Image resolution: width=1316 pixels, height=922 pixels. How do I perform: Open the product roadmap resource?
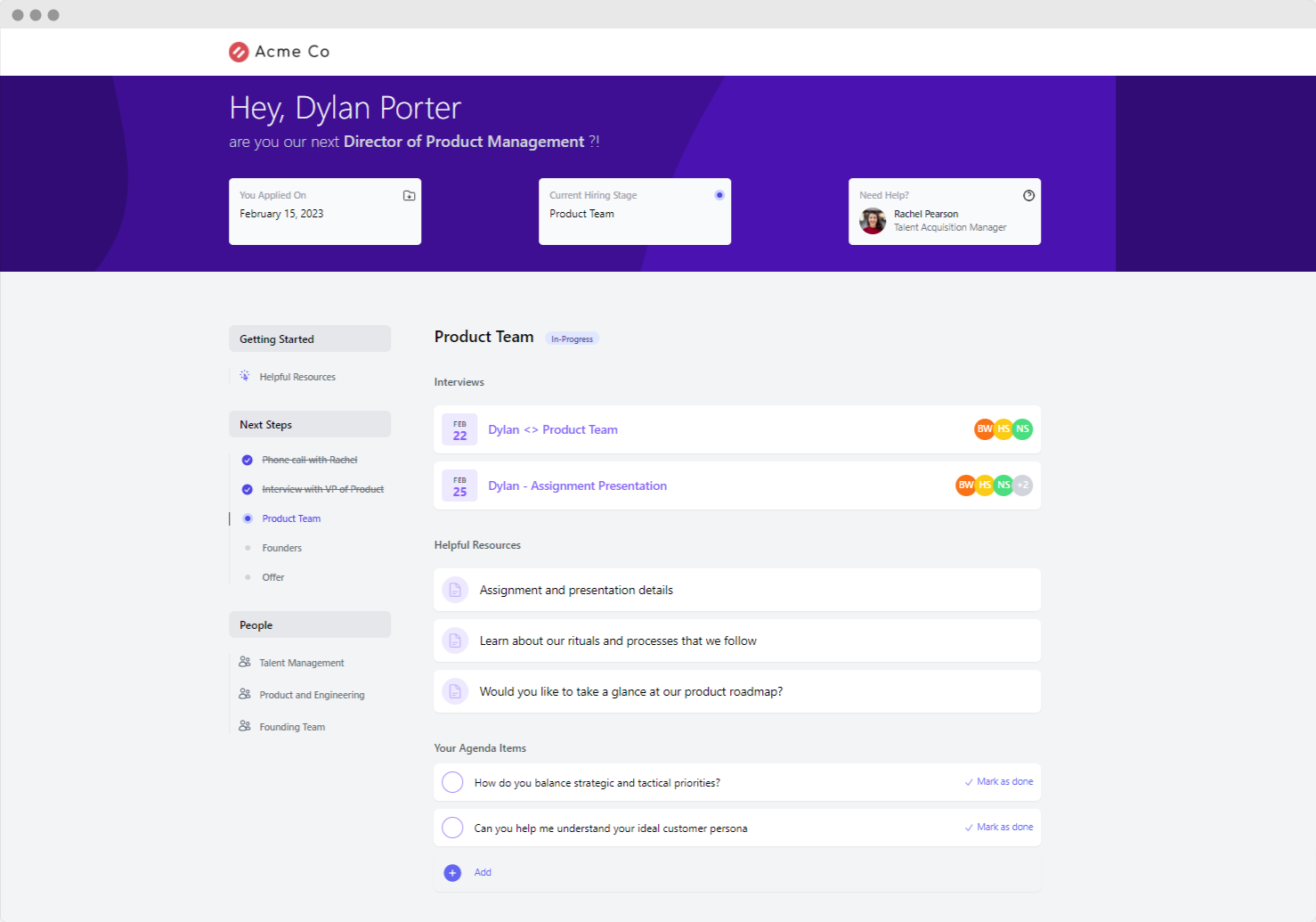[x=737, y=691]
